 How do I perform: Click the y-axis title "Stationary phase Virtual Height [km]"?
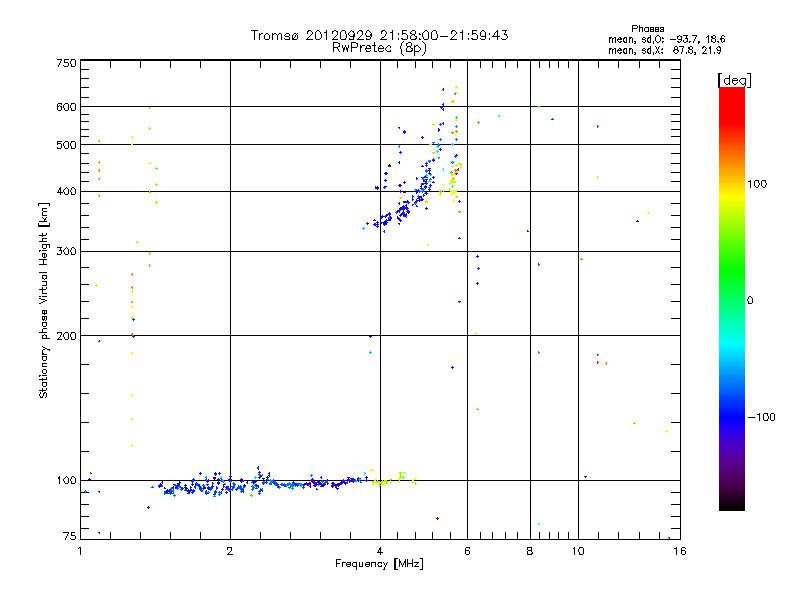tap(43, 301)
